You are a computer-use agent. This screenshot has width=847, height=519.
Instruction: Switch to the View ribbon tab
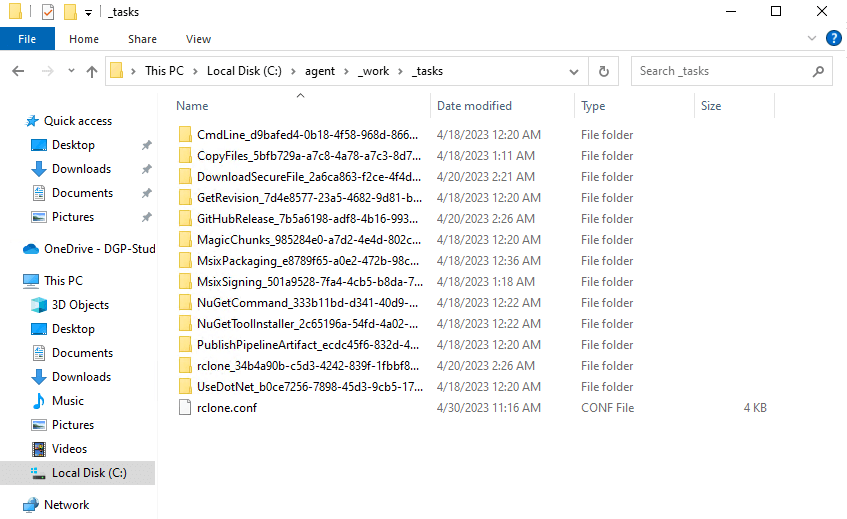tap(198, 39)
